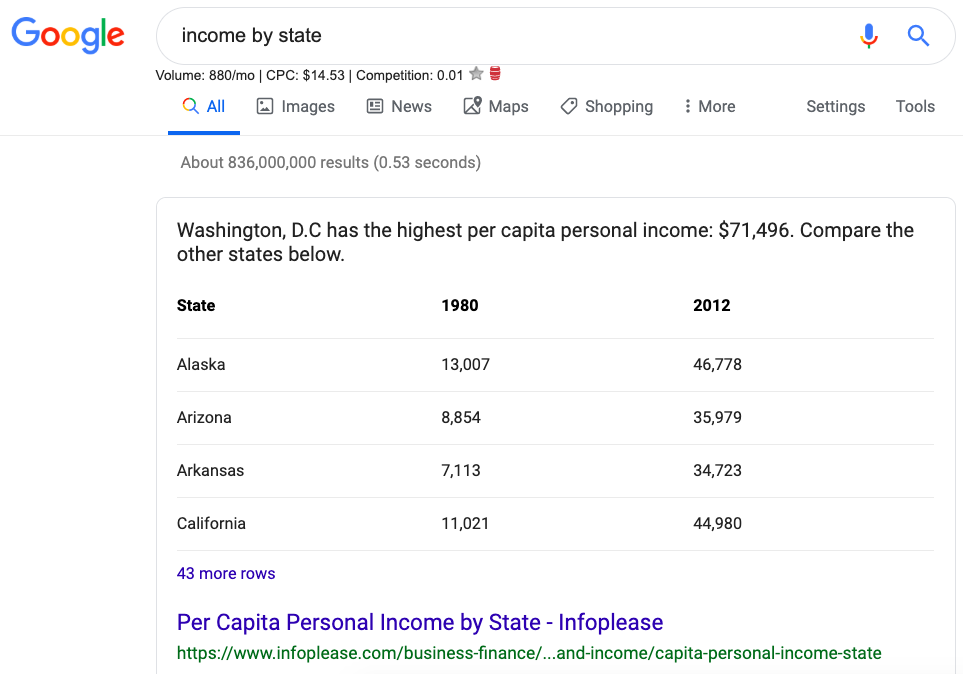Viewport: 963px width, 674px height.
Task: Click the 2012 column header
Action: click(711, 305)
